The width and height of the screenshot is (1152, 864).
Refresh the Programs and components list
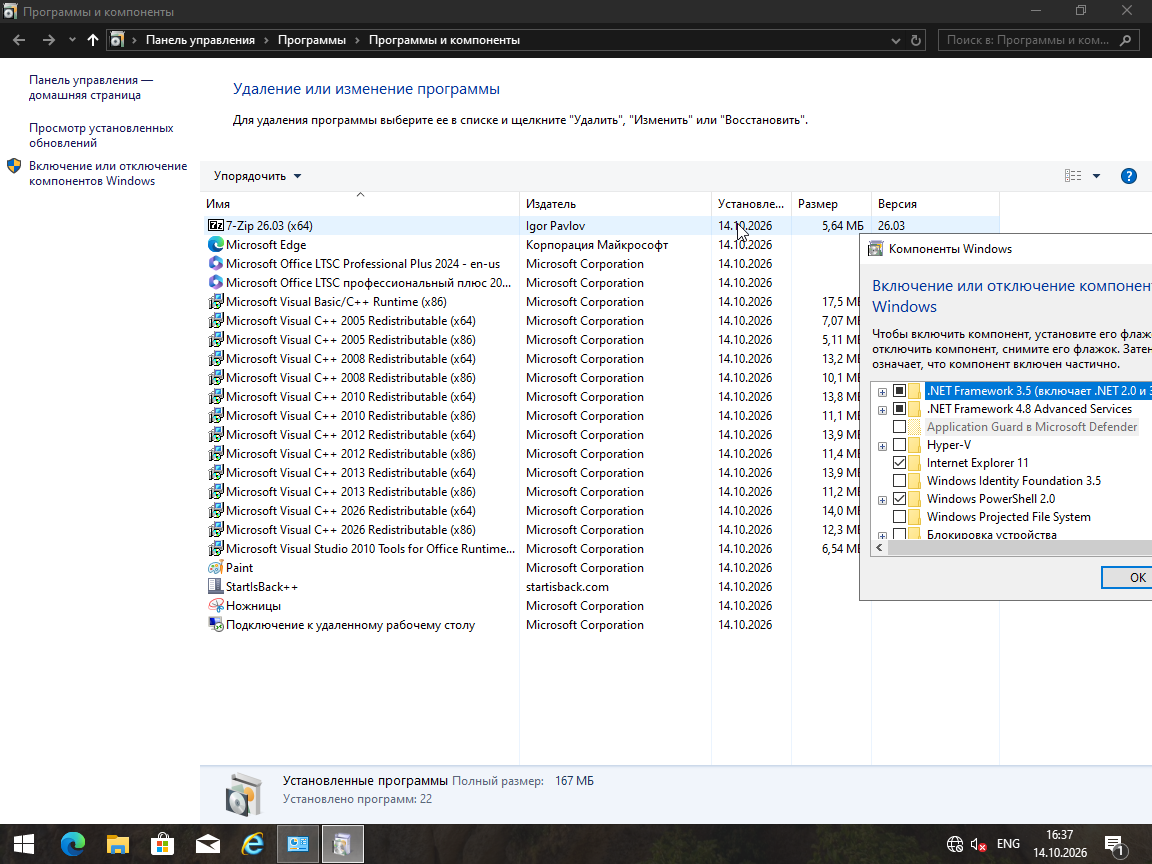(x=915, y=40)
